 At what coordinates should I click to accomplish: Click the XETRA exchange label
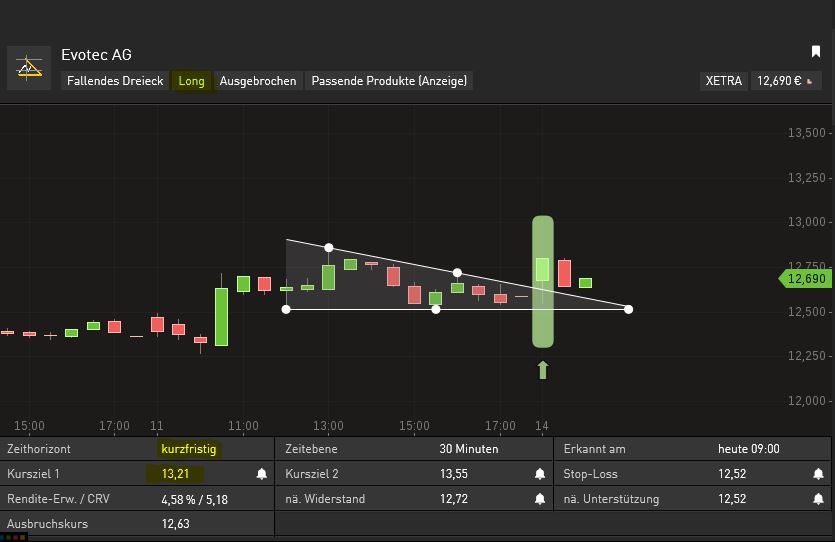tap(724, 81)
